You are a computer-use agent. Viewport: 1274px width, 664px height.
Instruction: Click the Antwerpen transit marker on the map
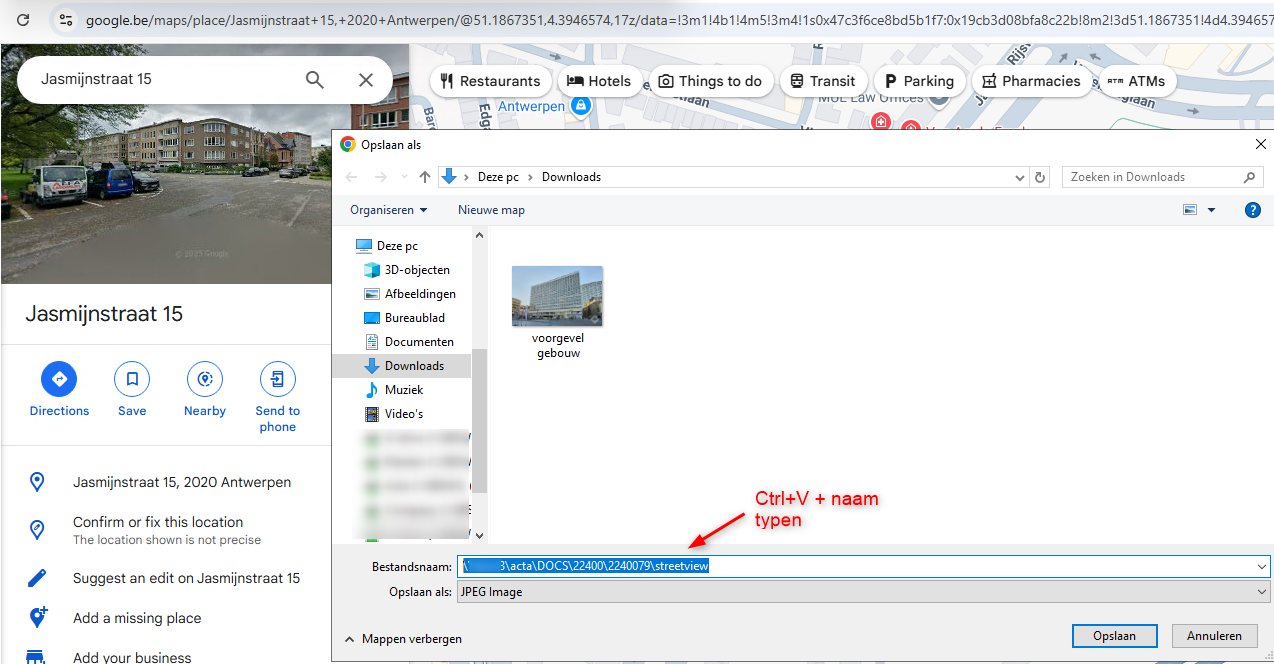click(580, 105)
